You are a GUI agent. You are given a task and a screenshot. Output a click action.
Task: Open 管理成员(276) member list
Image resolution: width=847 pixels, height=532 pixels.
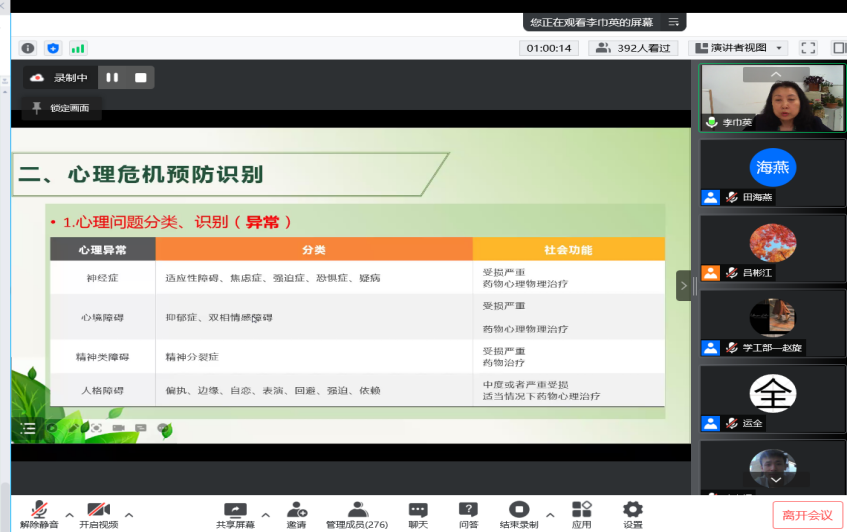point(357,515)
